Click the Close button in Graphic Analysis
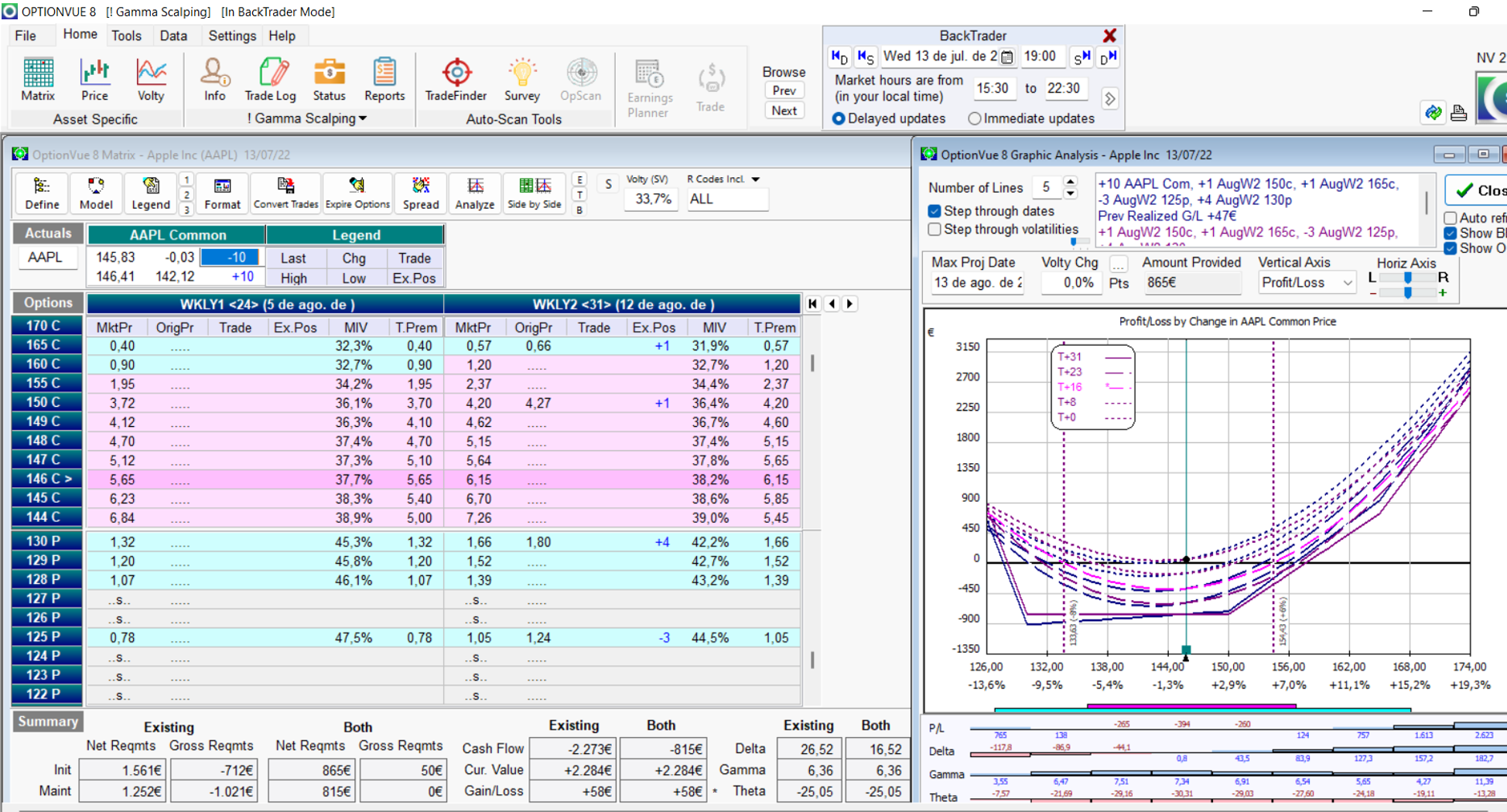Viewport: 1507px width, 812px height. pyautogui.click(x=1476, y=190)
